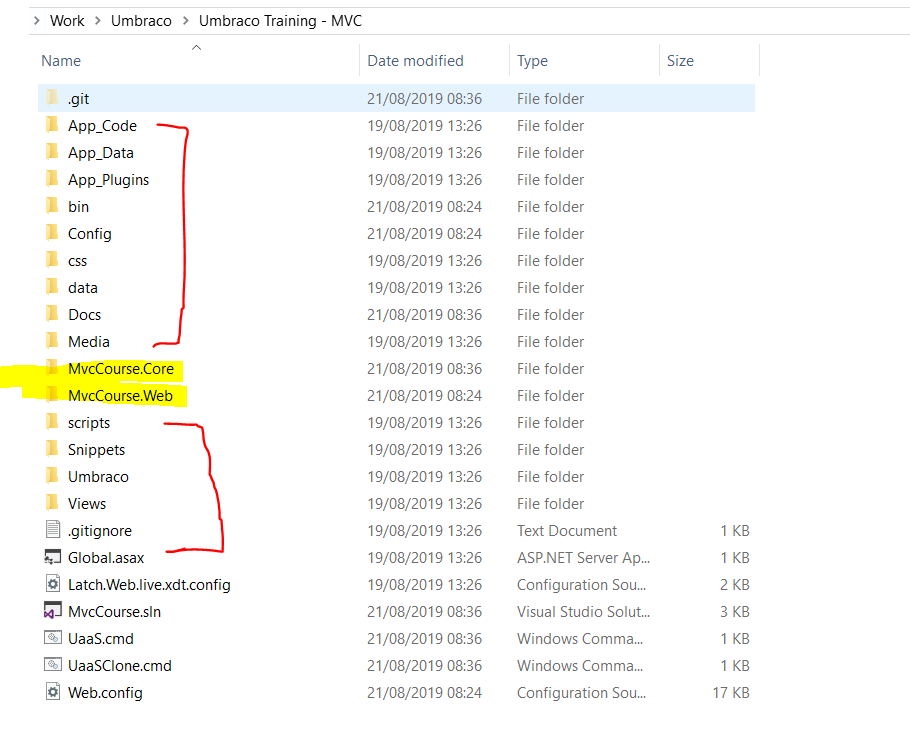Click the 17 KB size of Web.config
Screen dimensions: 910x753
[x=731, y=693]
